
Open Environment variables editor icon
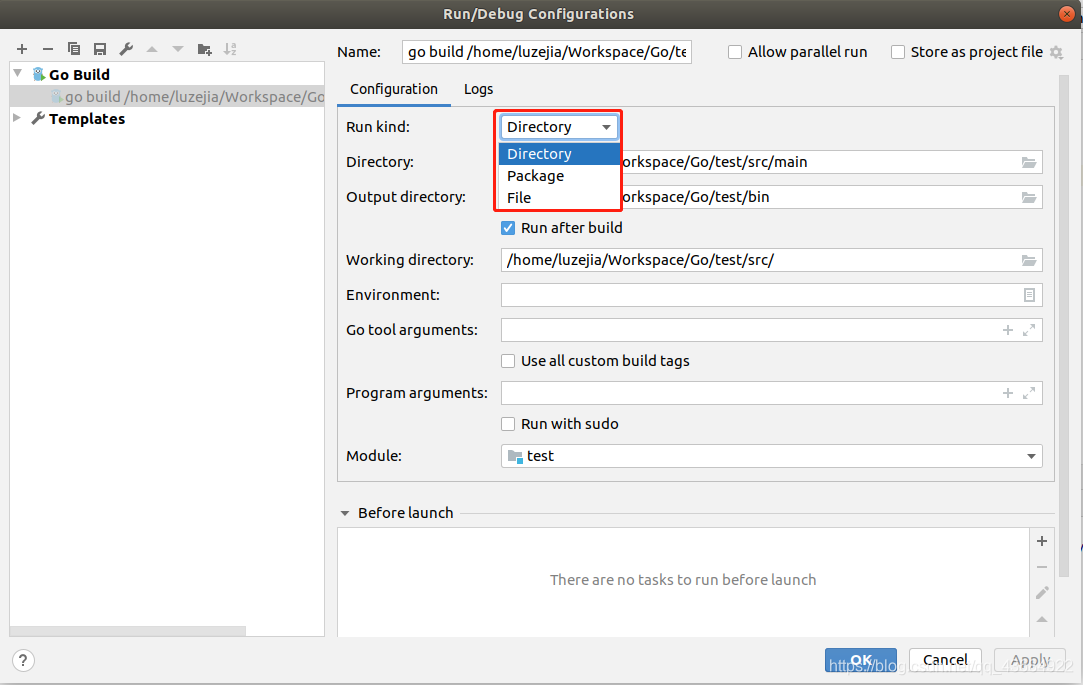(1029, 295)
